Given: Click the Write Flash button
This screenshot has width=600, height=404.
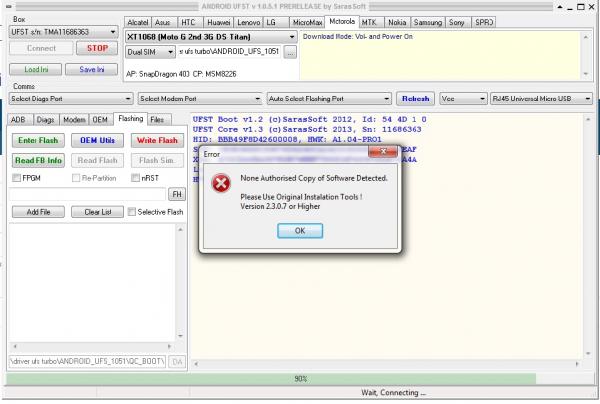Looking at the screenshot, I should (x=157, y=140).
